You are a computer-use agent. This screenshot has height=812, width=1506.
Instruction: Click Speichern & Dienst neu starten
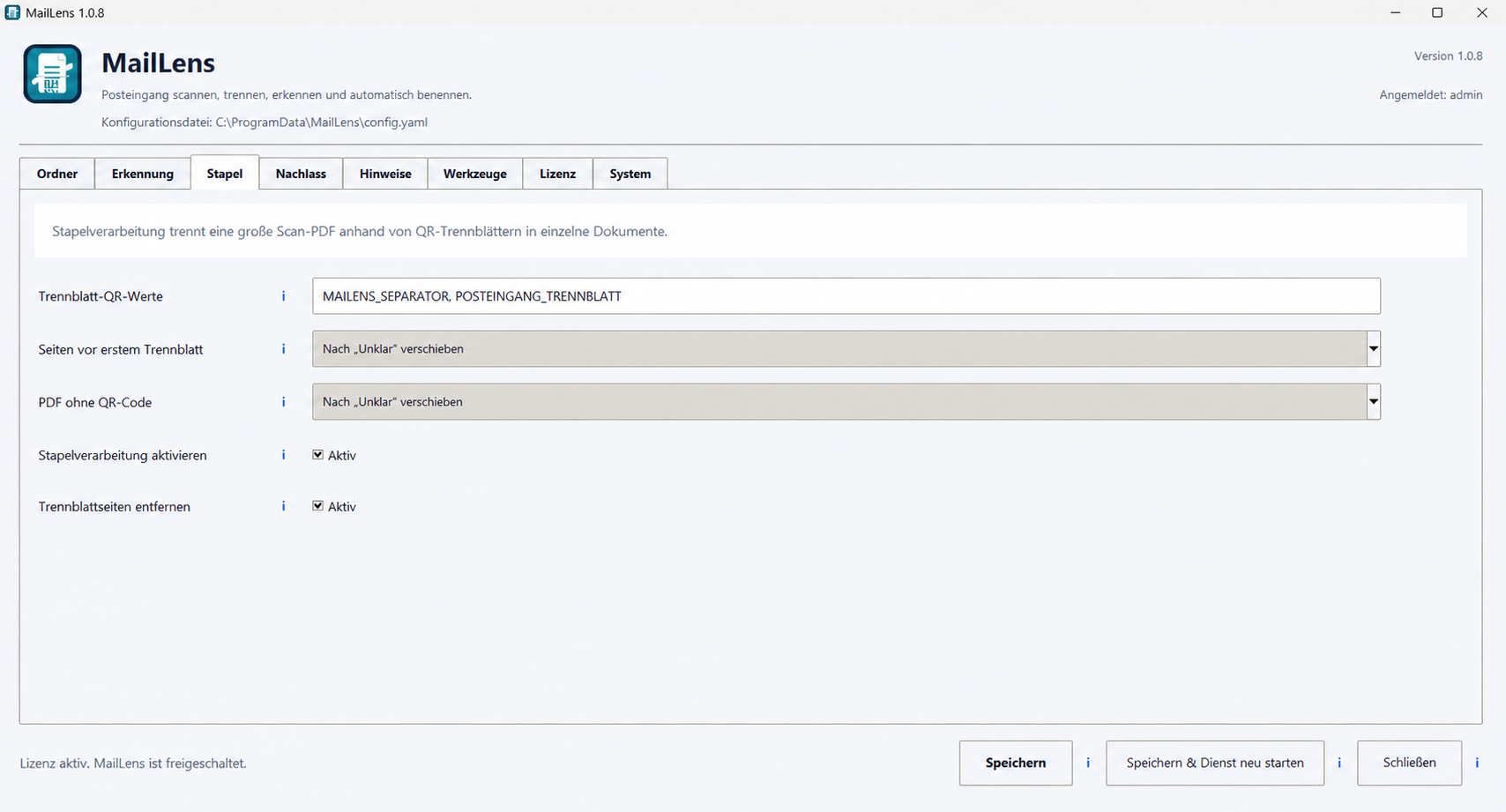click(1215, 763)
